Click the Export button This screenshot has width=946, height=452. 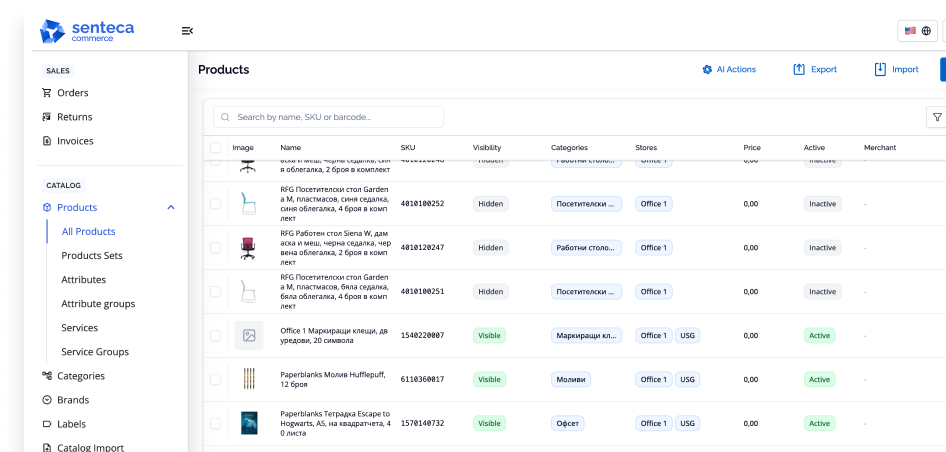click(x=815, y=70)
